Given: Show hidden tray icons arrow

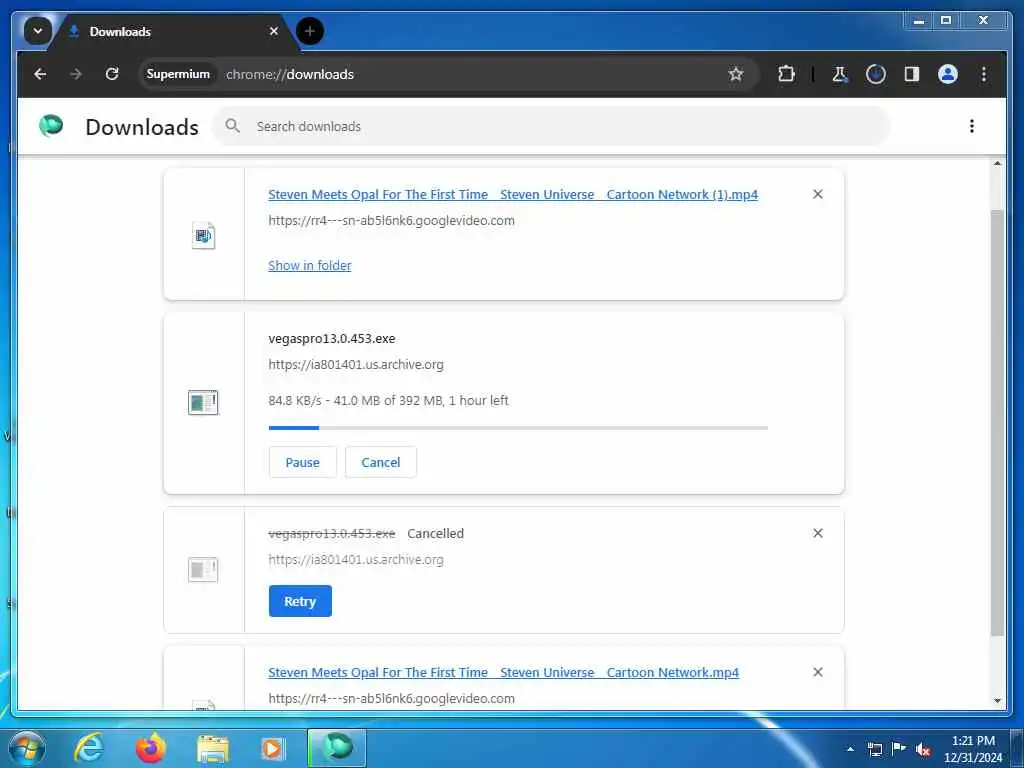Looking at the screenshot, I should coord(850,749).
